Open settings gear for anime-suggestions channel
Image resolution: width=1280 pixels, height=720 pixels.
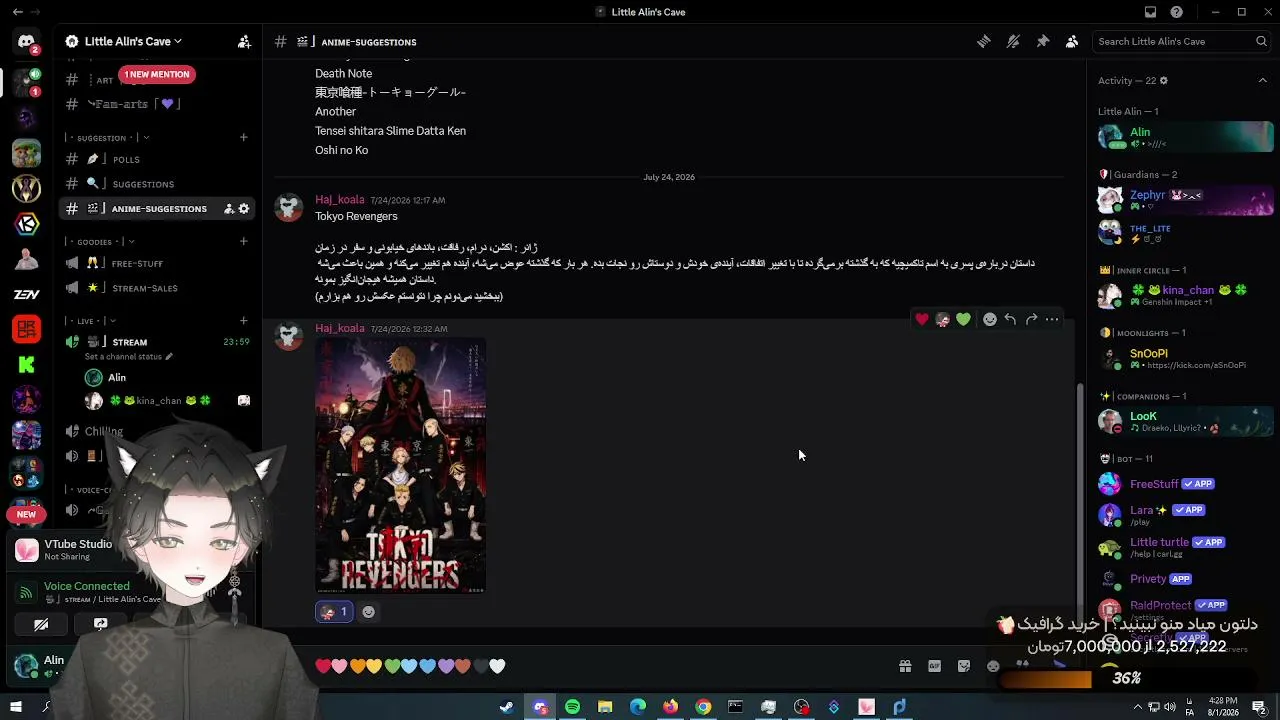coord(244,209)
